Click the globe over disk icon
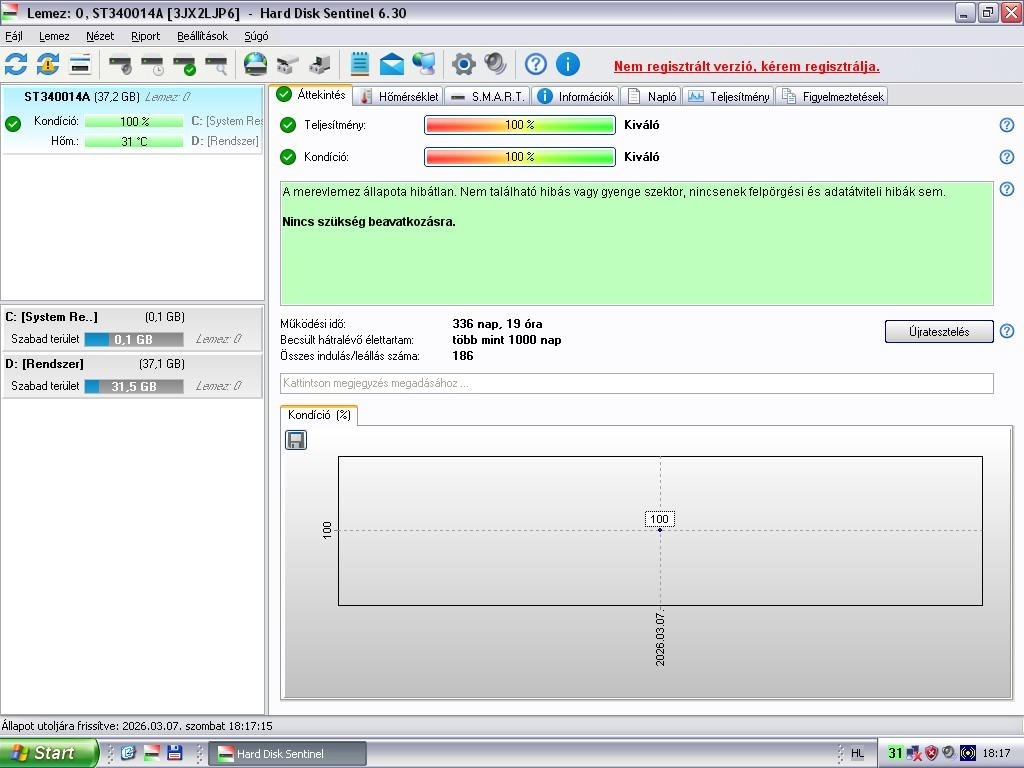This screenshot has width=1024, height=768. click(x=255, y=64)
